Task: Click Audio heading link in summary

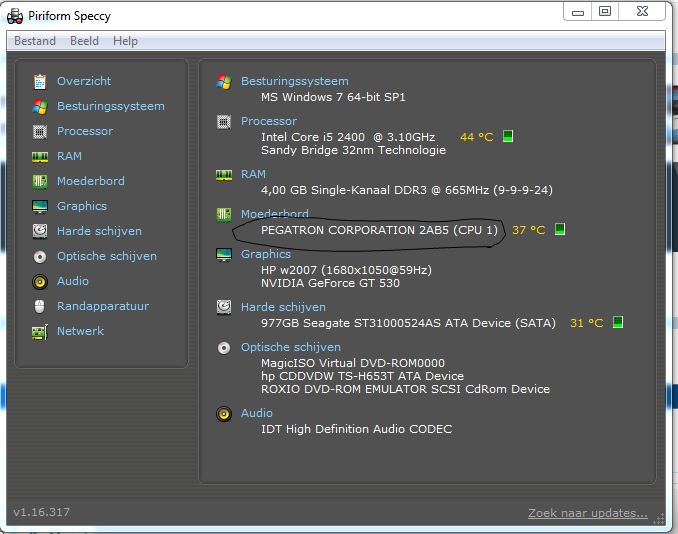Action: [256, 413]
